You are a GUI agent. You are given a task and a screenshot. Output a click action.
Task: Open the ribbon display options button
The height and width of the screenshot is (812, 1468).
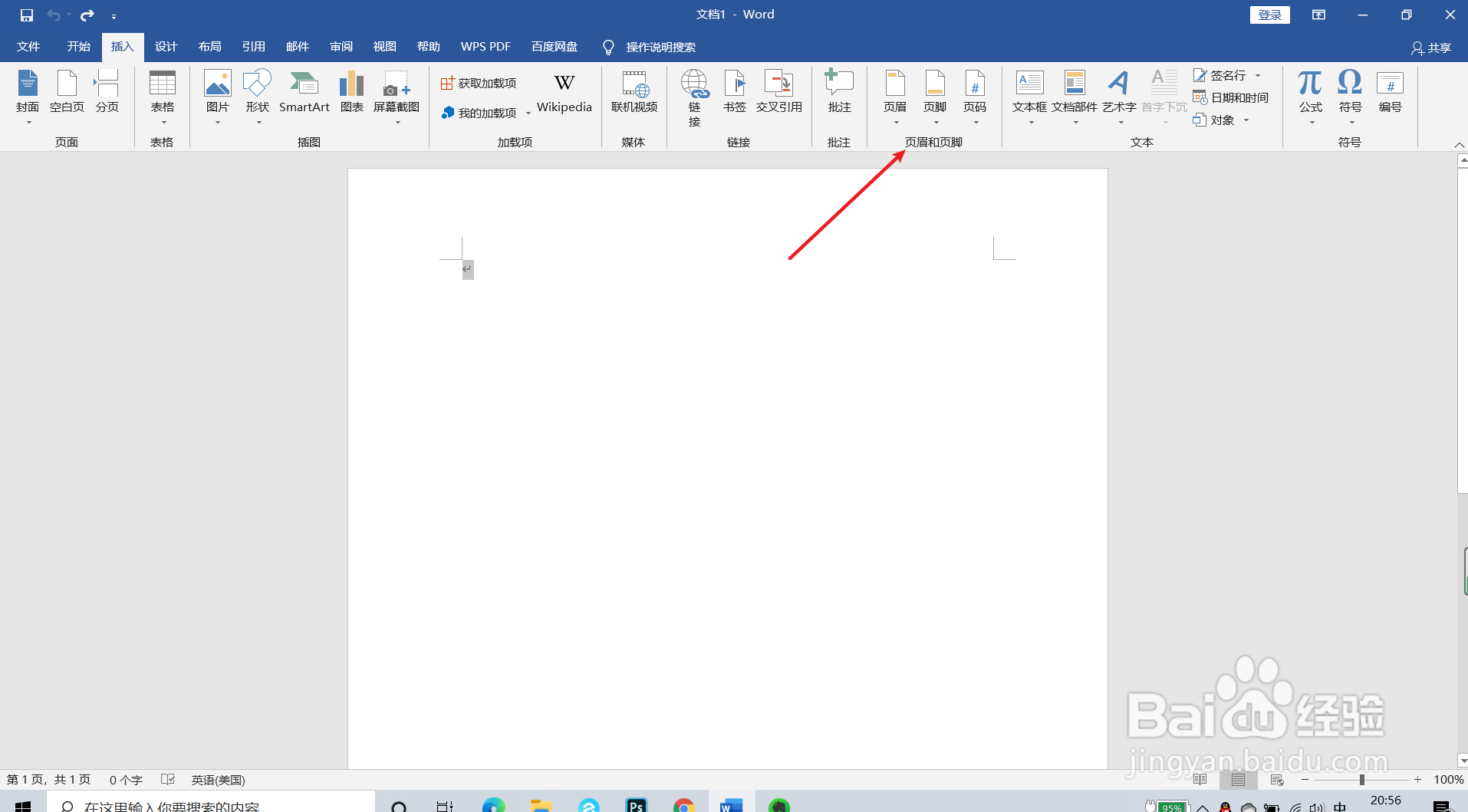click(1318, 15)
